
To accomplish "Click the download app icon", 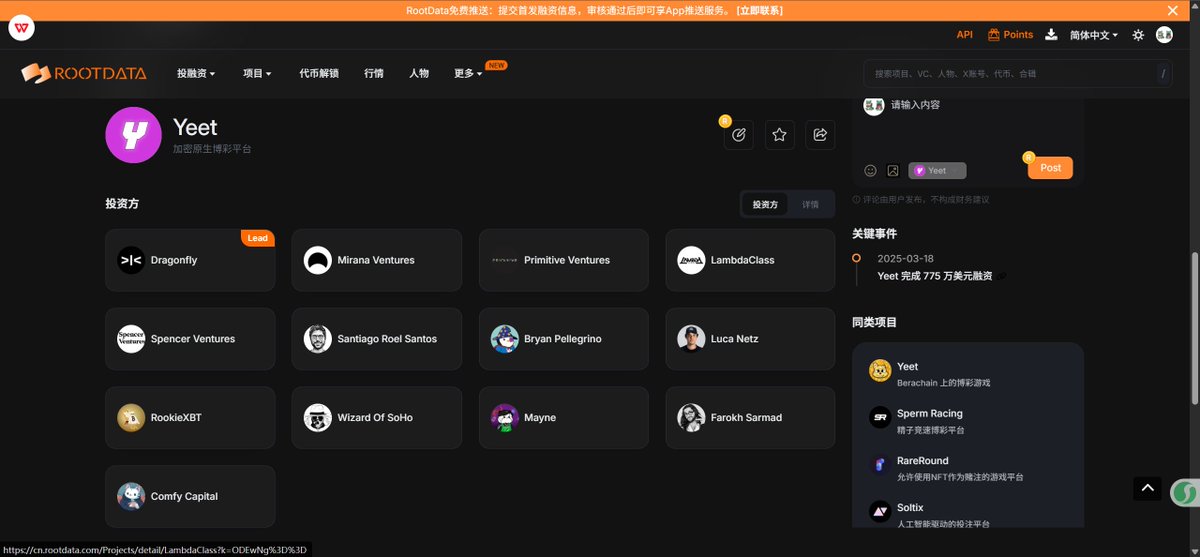I will pos(1051,34).
